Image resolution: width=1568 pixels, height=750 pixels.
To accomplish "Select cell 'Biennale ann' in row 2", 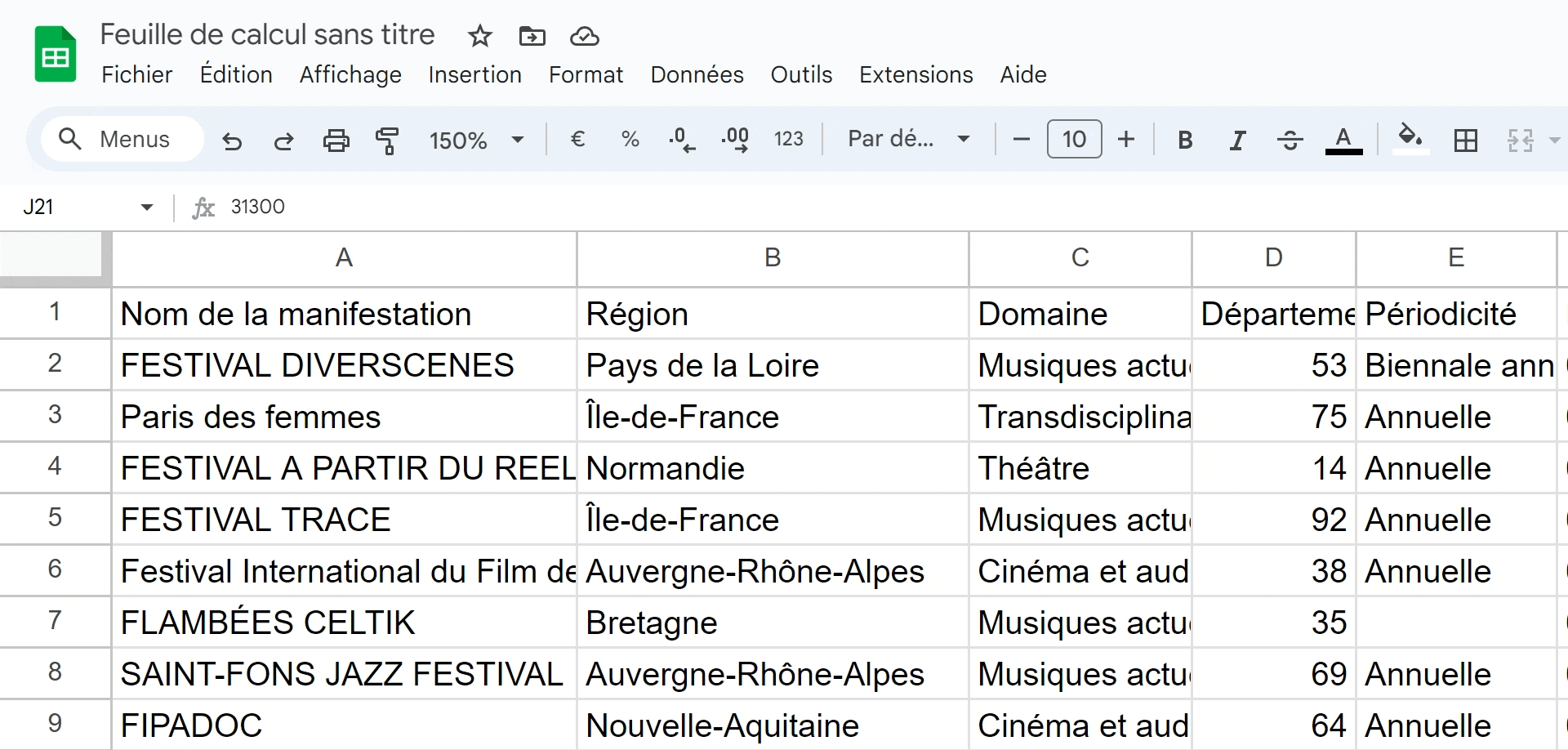I will click(x=1456, y=365).
